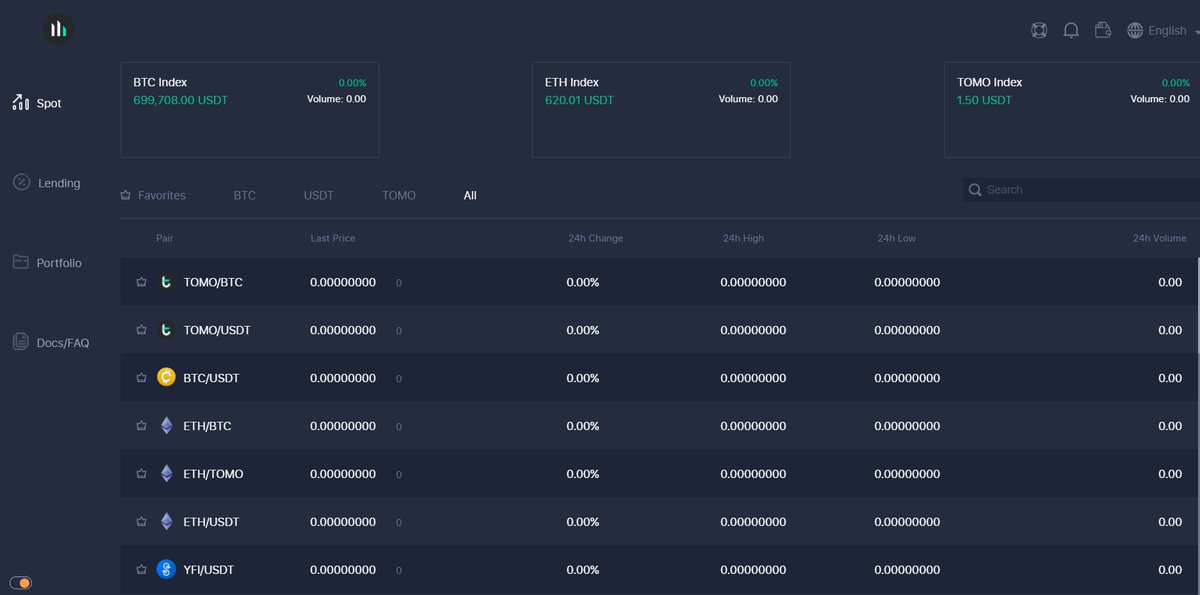This screenshot has width=1200, height=595.
Task: Open the ETH/BTC trading pair
Action: (x=207, y=426)
